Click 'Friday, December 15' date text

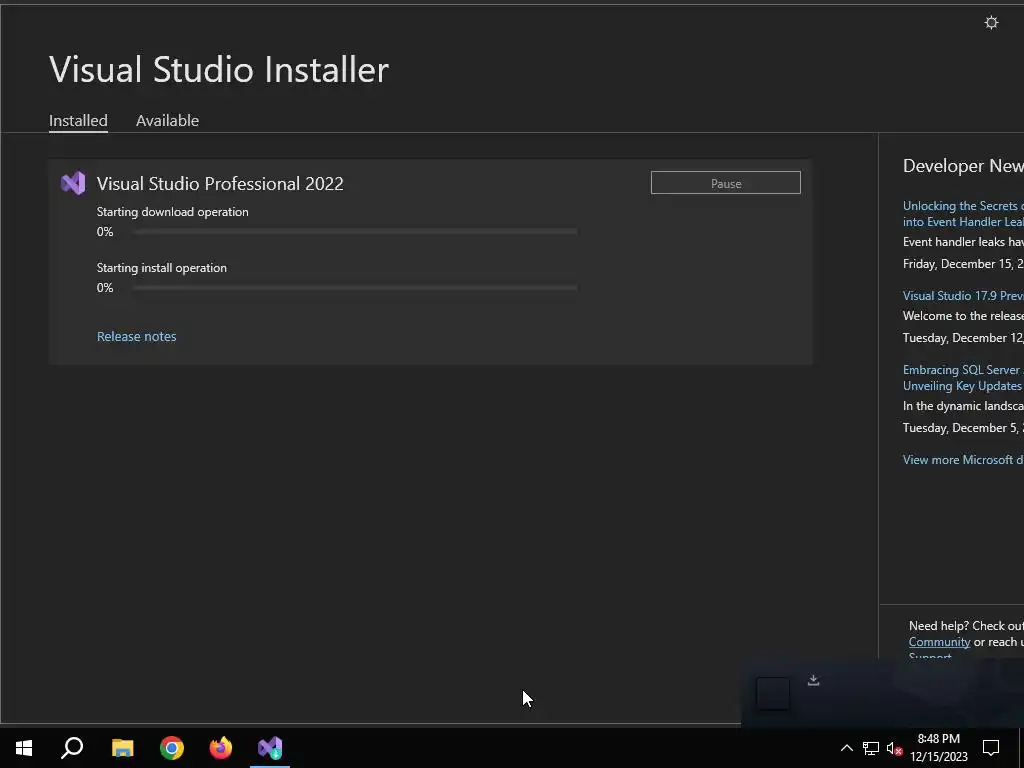point(963,264)
